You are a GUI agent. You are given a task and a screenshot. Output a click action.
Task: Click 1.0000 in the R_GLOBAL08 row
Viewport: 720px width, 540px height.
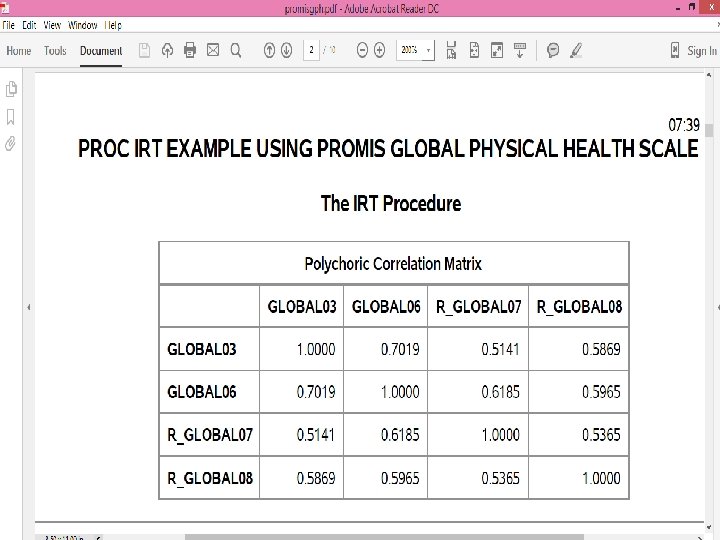(601, 478)
